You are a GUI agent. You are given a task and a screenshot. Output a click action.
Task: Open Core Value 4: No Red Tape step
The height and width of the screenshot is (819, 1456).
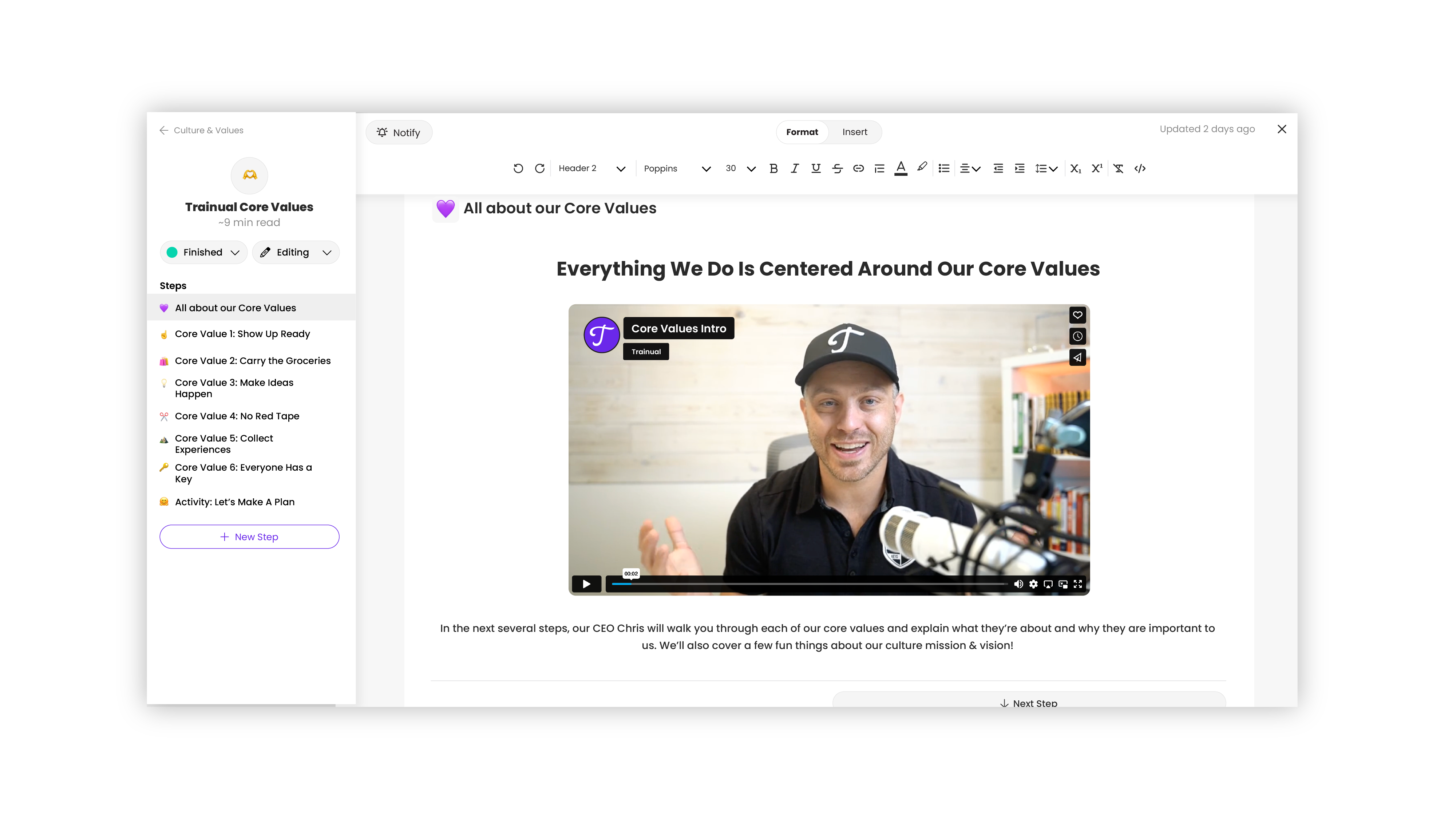237,416
